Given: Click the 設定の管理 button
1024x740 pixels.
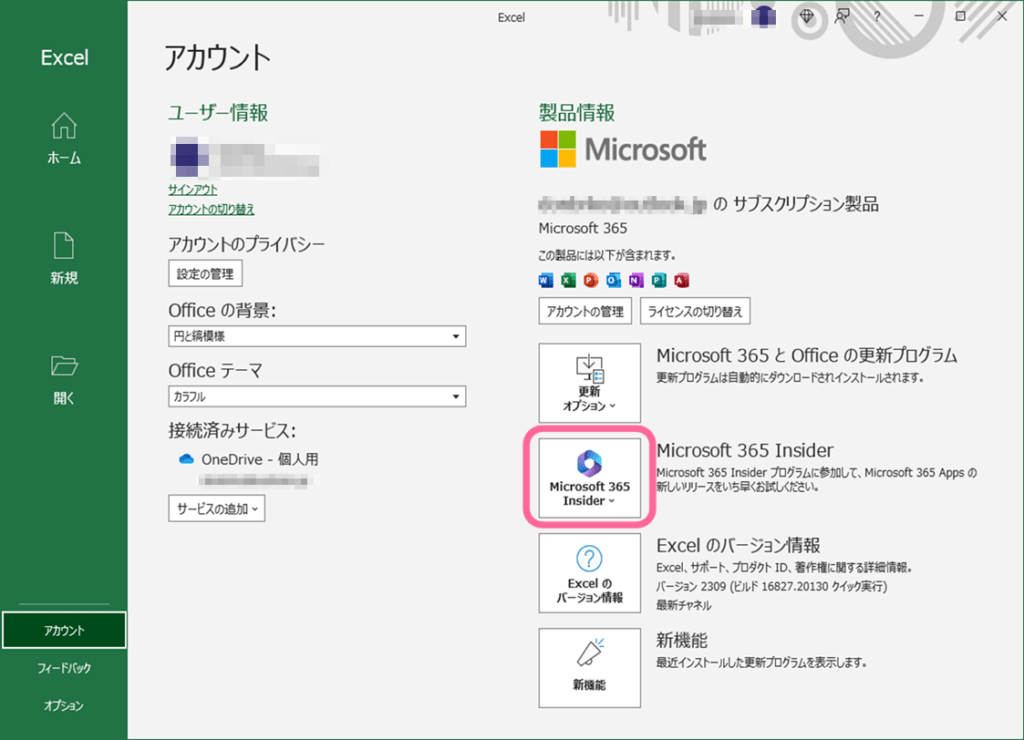Looking at the screenshot, I should (x=205, y=274).
